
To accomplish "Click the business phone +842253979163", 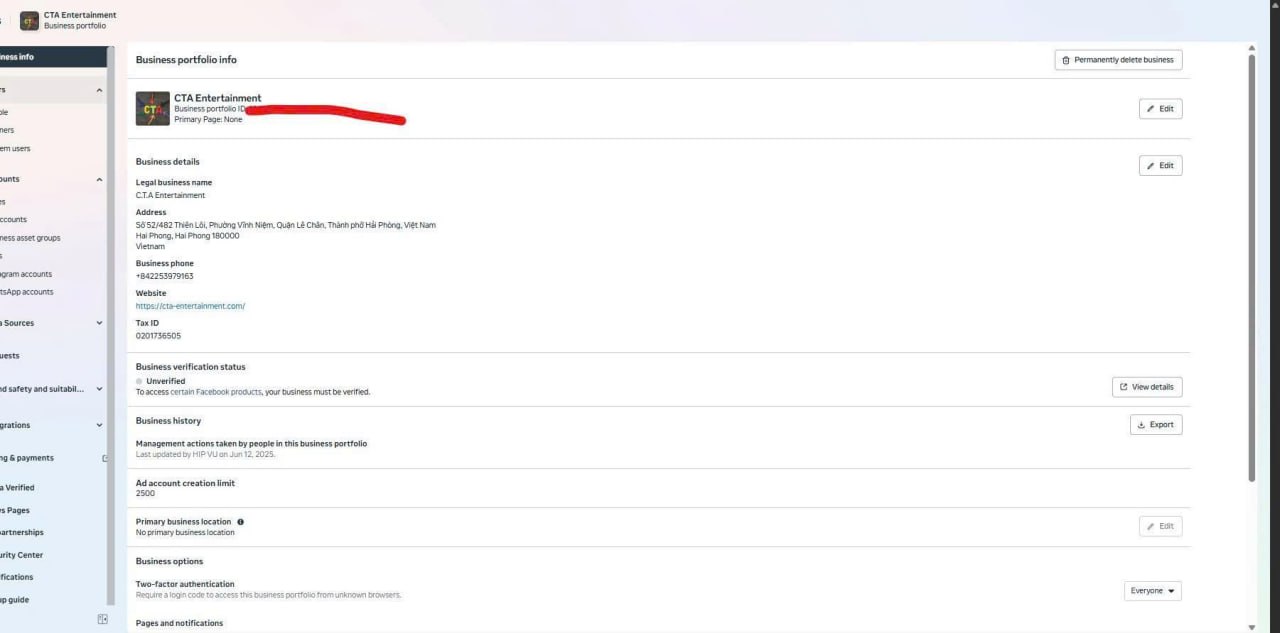I will [165, 276].
